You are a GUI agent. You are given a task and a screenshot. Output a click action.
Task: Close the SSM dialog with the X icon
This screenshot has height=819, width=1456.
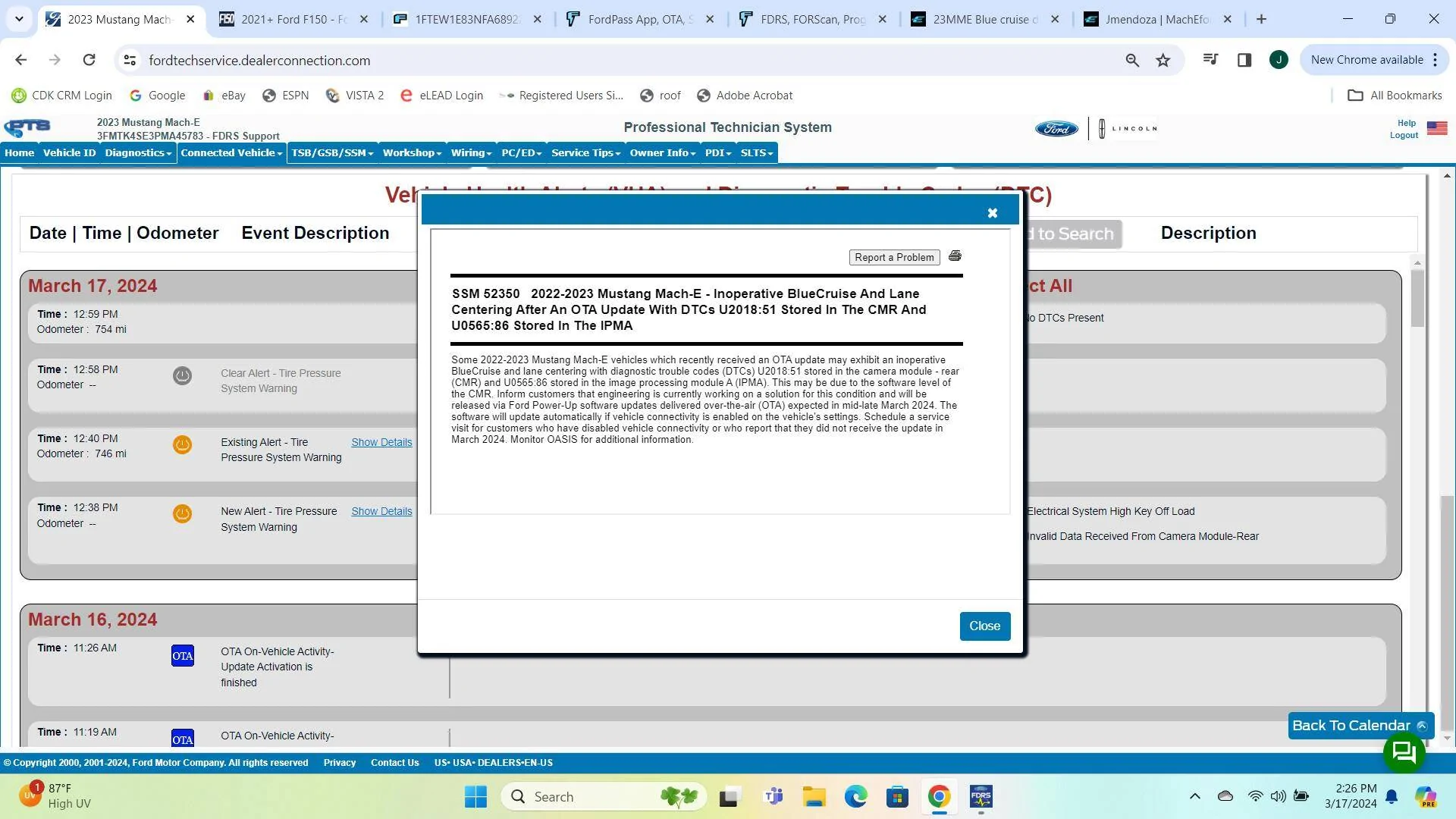[992, 213]
